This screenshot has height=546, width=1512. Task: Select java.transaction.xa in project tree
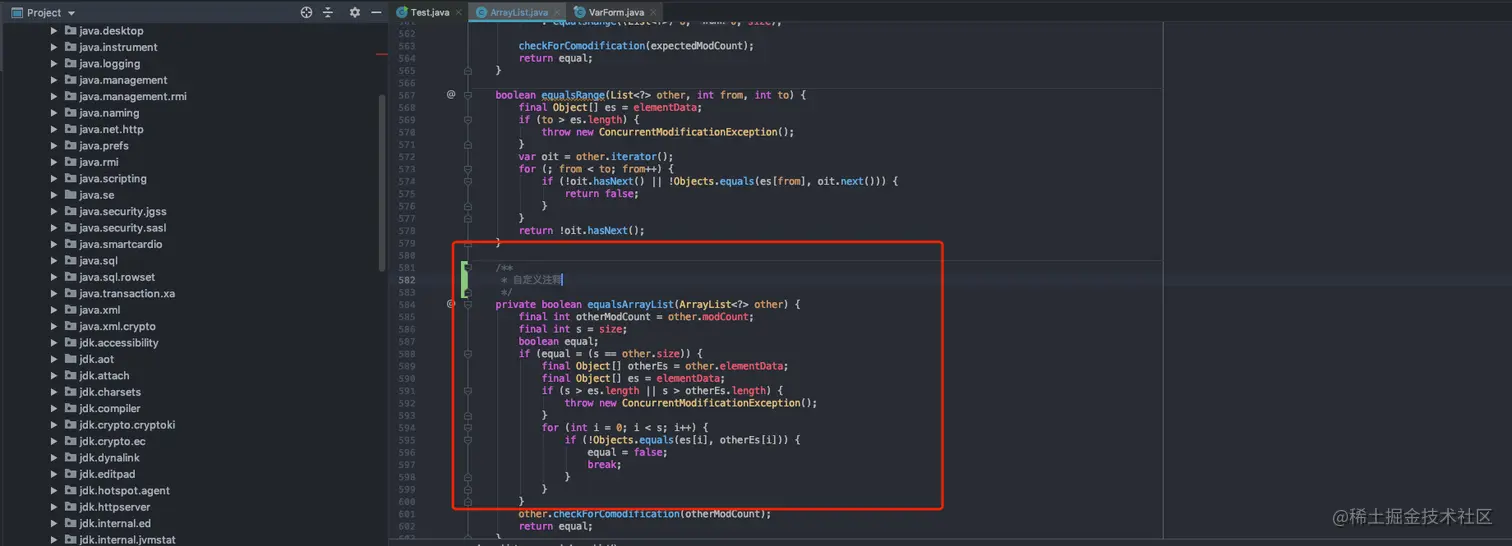click(x=127, y=294)
